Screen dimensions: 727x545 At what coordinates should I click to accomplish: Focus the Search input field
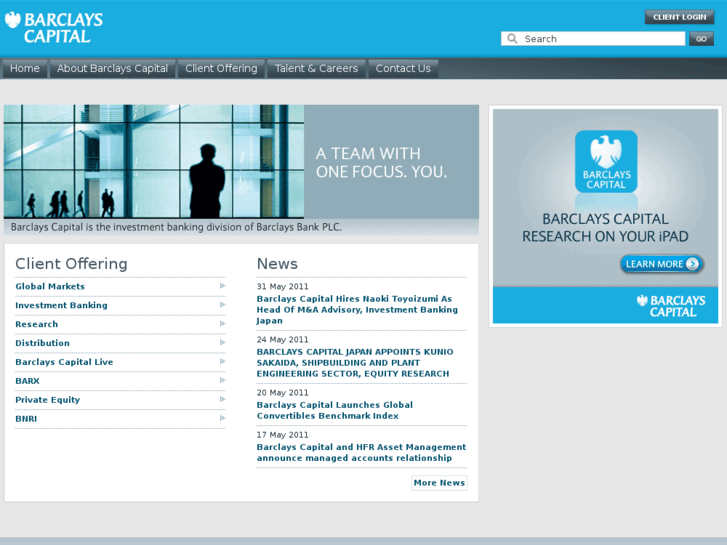click(x=593, y=38)
